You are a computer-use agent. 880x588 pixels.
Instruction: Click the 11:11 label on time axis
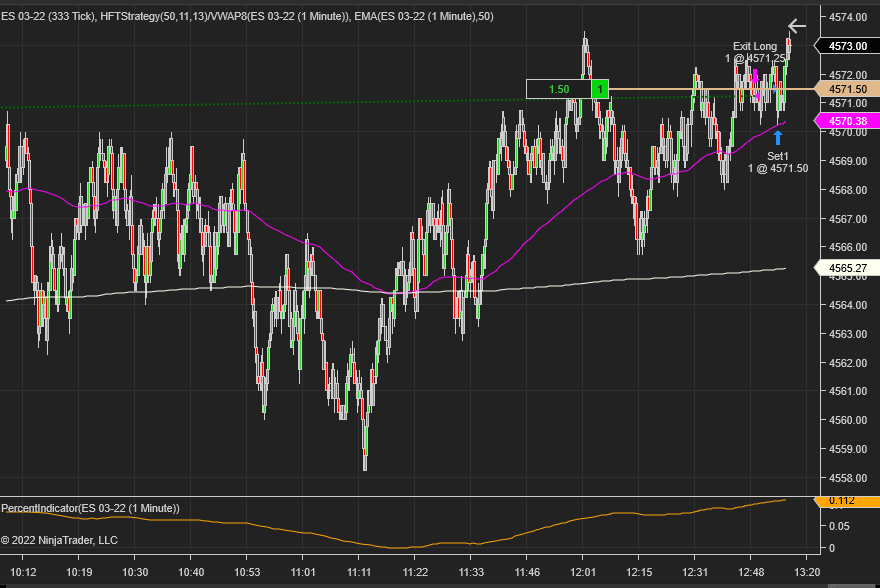tap(359, 572)
